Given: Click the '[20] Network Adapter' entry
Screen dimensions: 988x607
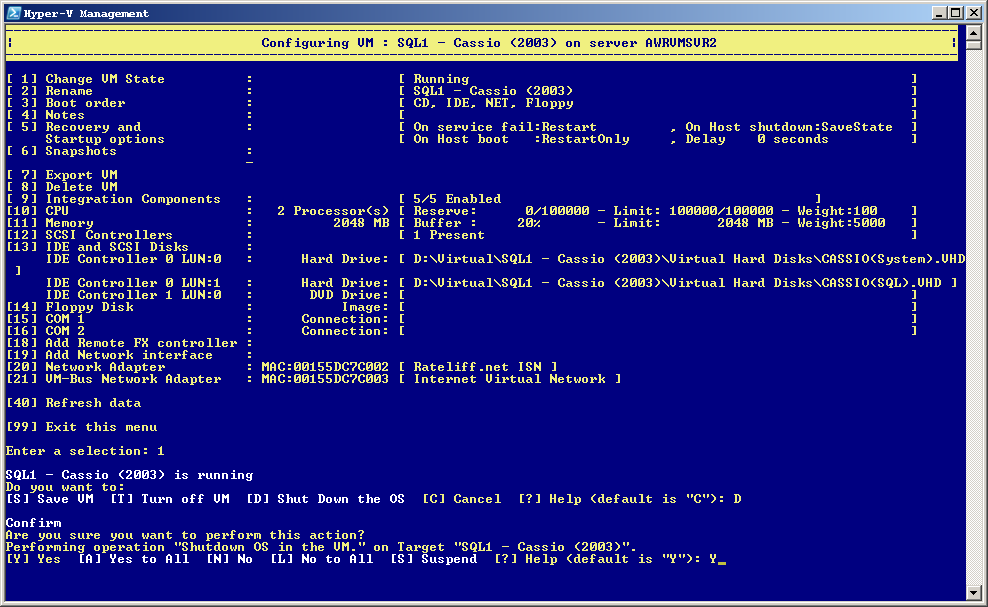Looking at the screenshot, I should coord(86,366).
